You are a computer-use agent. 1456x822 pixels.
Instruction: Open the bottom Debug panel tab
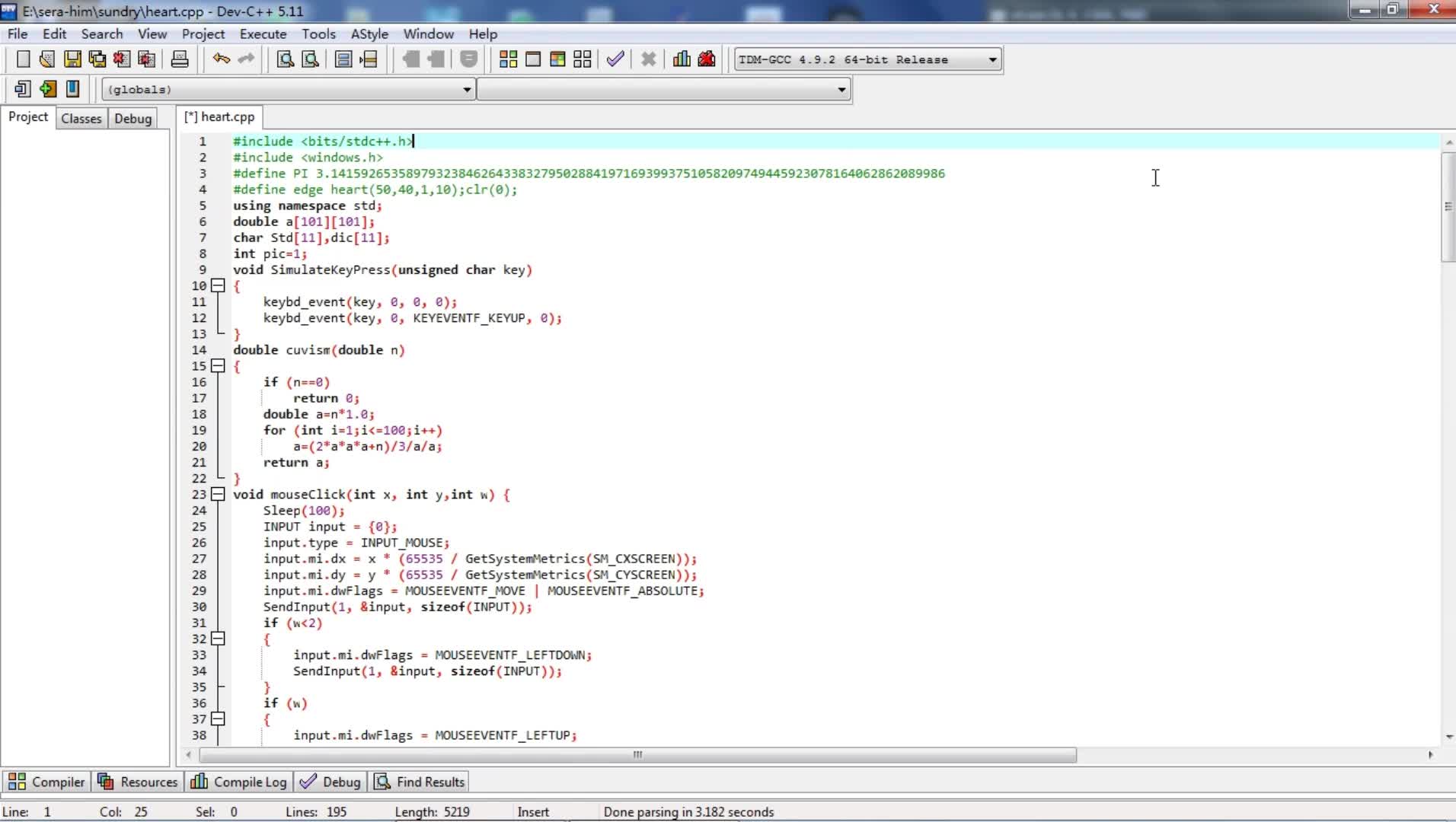[330, 782]
